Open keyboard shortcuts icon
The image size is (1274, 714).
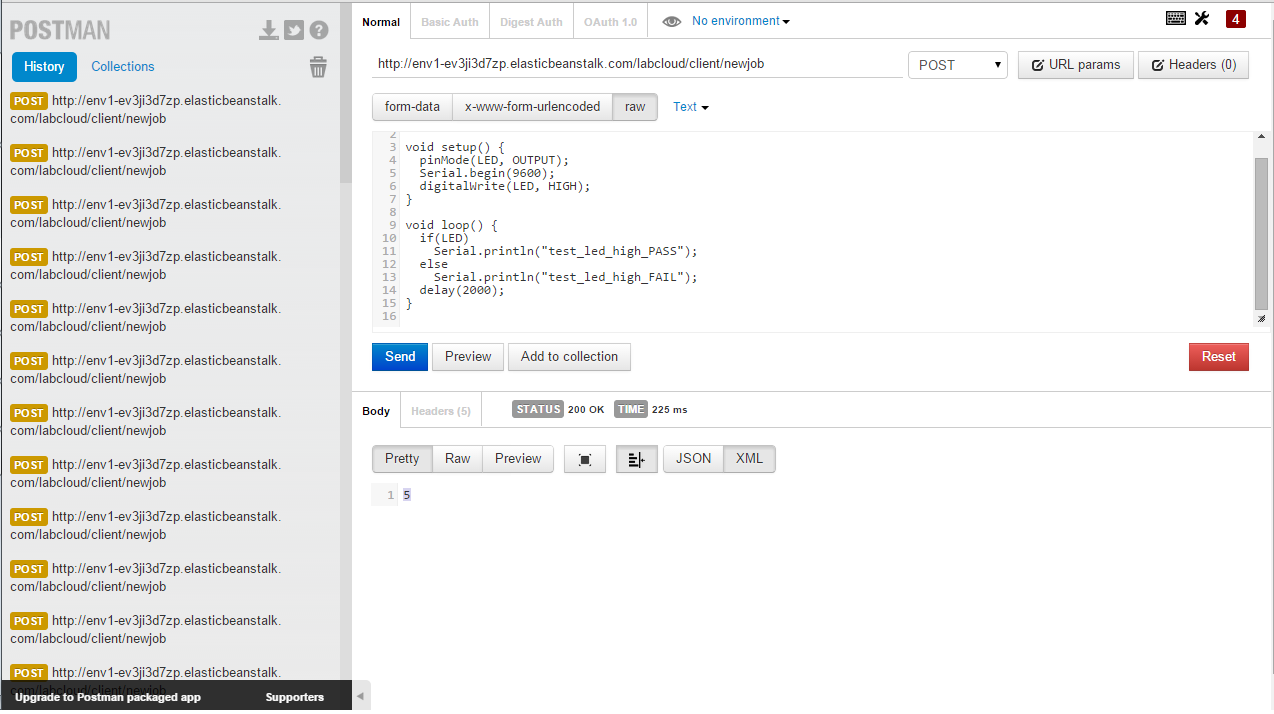1176,18
